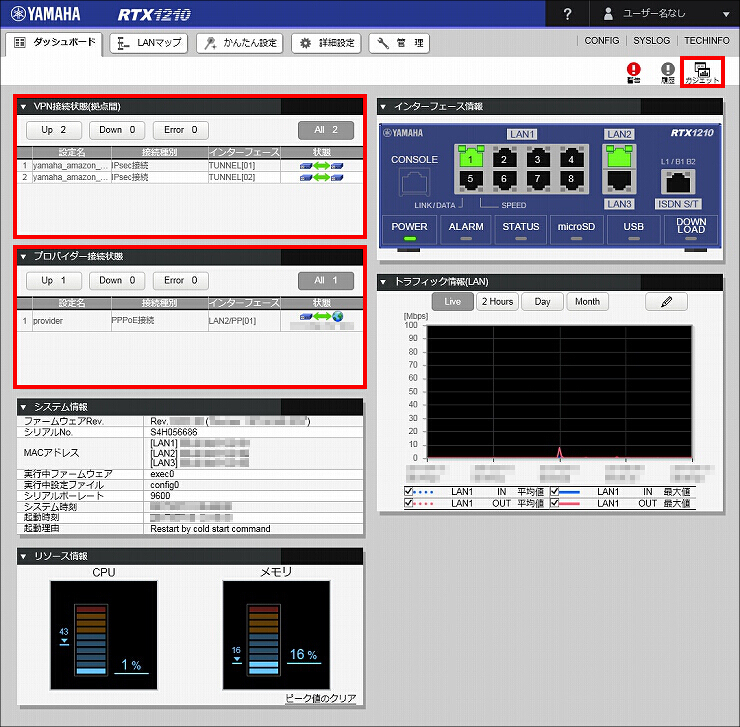
Task: Click LAN1 port 8 on router image
Action: pos(571,180)
